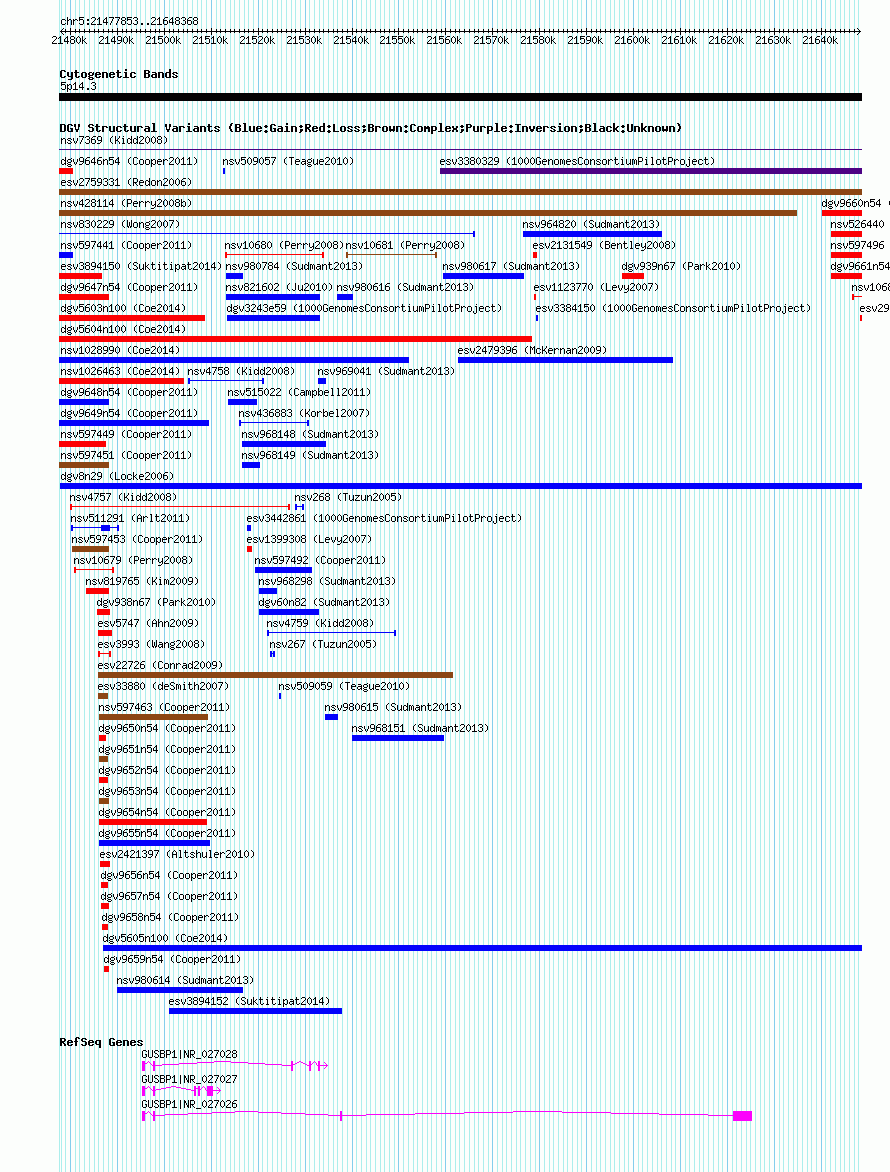Click esv5747 (Ahn2009) label
This screenshot has height=1172, width=890.
coord(148,623)
